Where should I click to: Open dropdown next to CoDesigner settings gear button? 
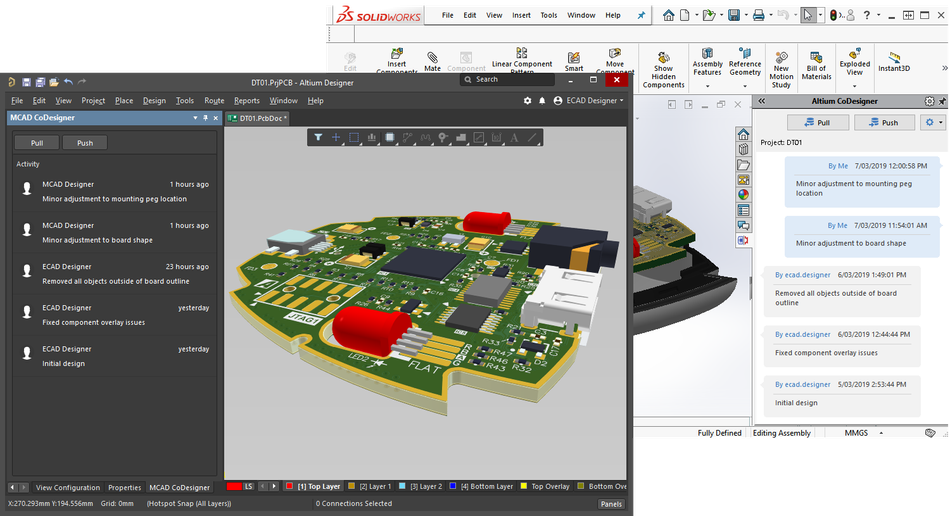coord(940,122)
